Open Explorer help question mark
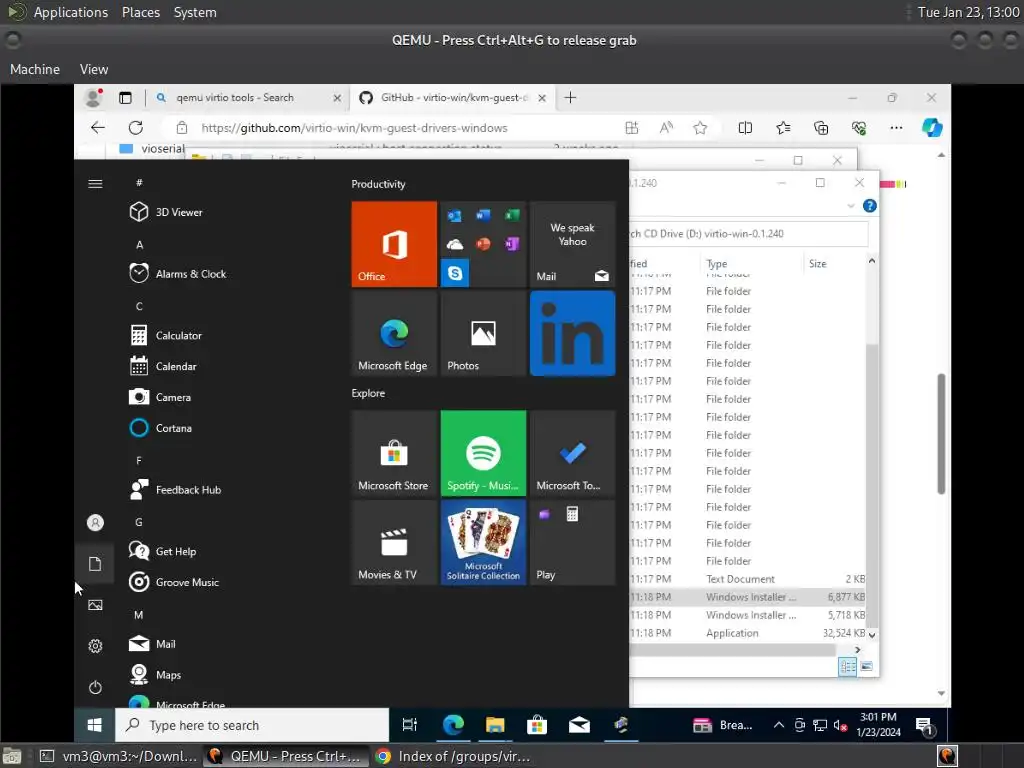 (869, 206)
